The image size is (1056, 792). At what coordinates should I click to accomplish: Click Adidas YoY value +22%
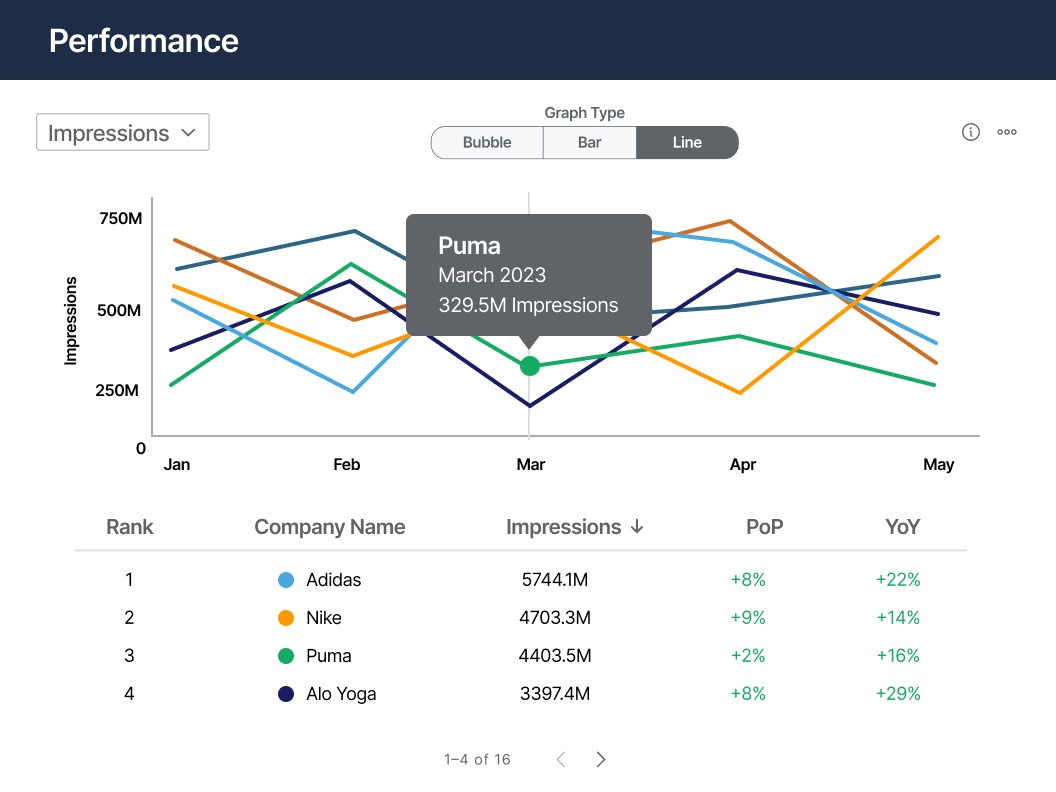click(x=898, y=580)
